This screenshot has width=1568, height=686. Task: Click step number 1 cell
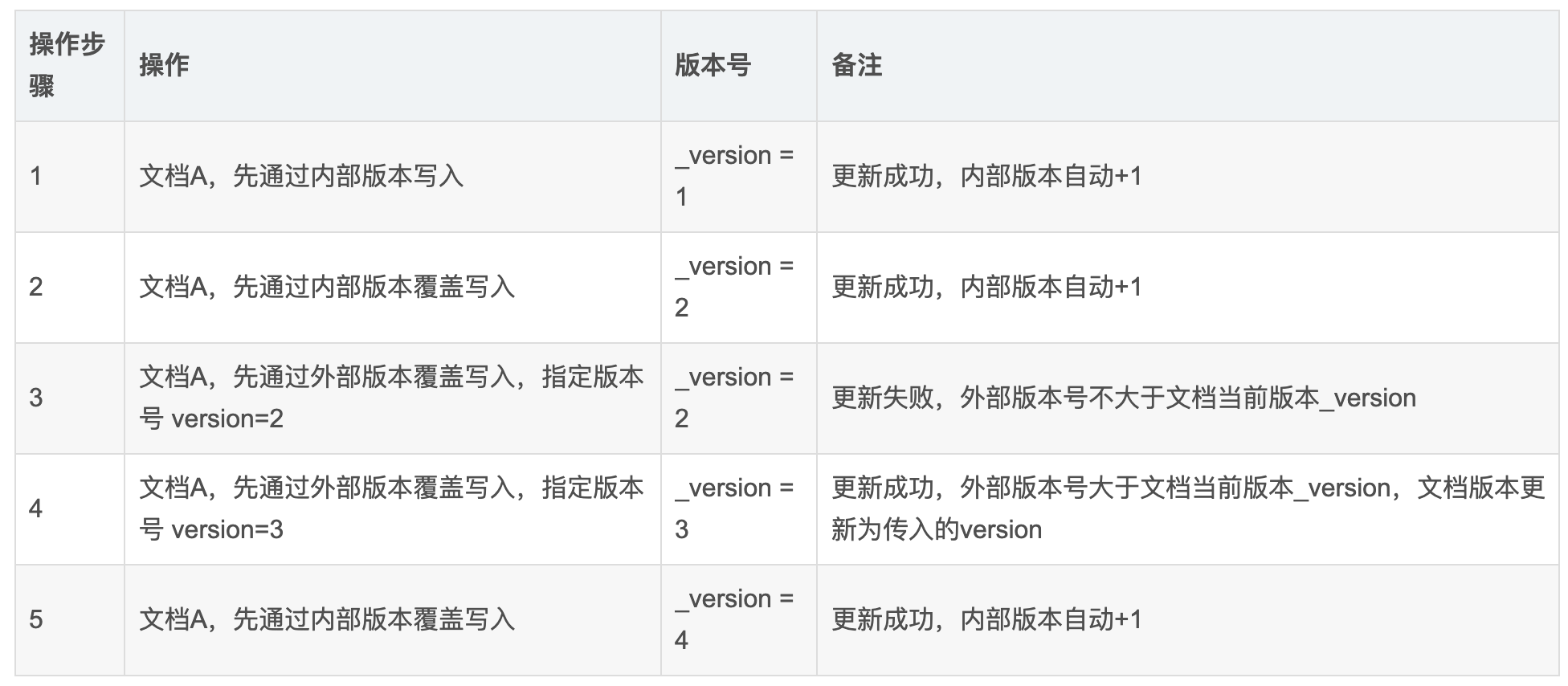pyautogui.click(x=36, y=176)
